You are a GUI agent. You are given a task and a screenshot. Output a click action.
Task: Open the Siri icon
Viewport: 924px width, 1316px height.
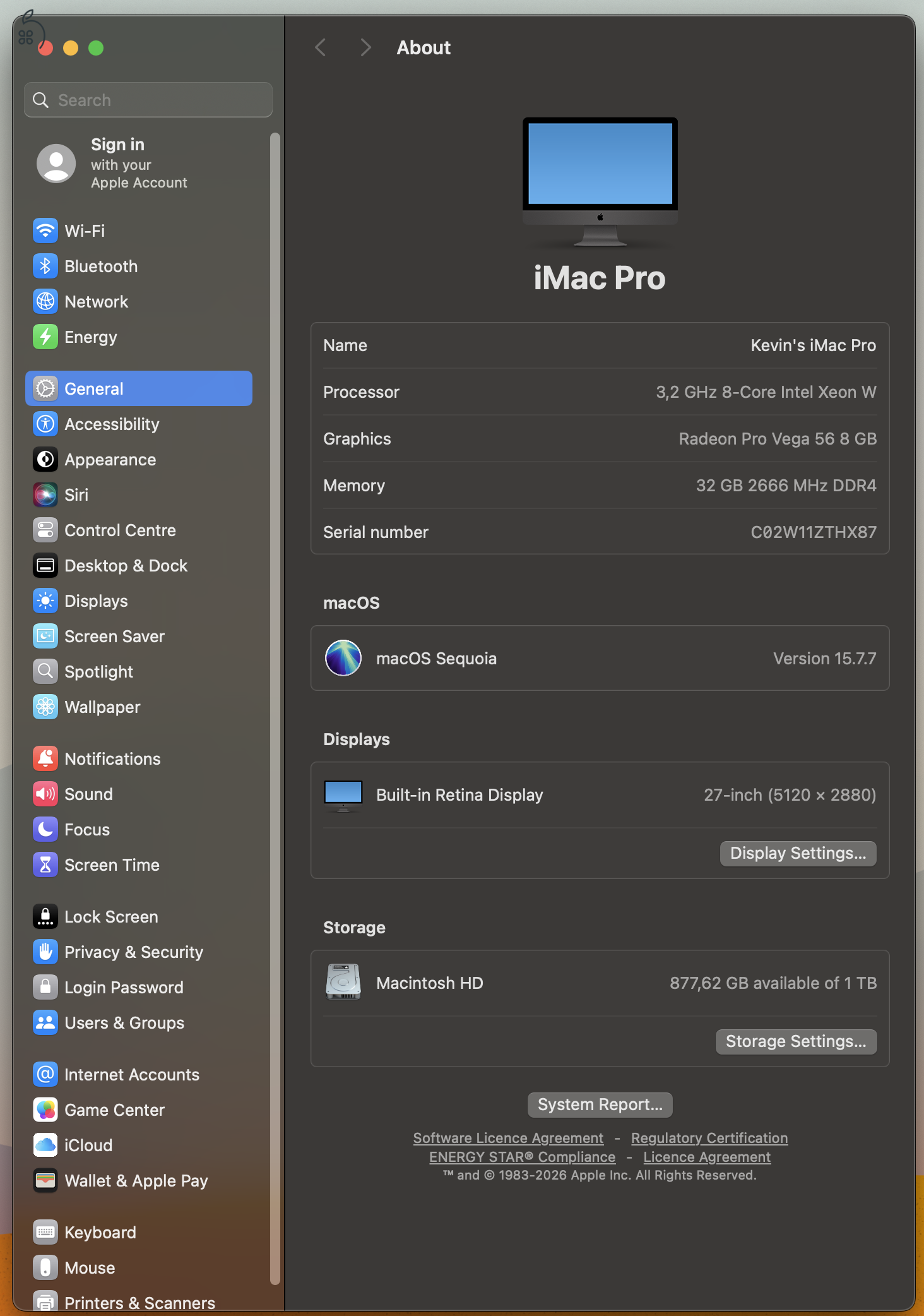pyautogui.click(x=45, y=495)
